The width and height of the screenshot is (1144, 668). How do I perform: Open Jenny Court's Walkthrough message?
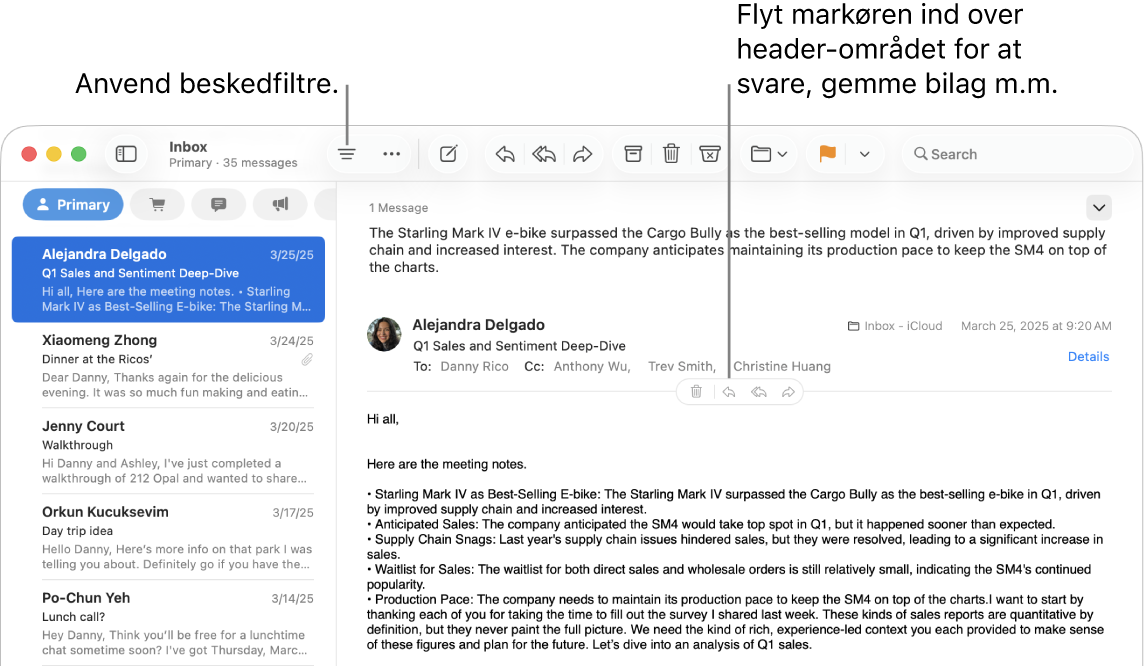[x=169, y=451]
